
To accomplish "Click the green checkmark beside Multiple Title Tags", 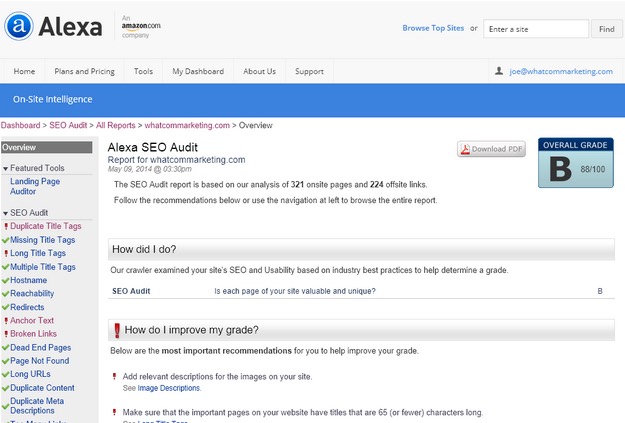I will click(x=6, y=267).
